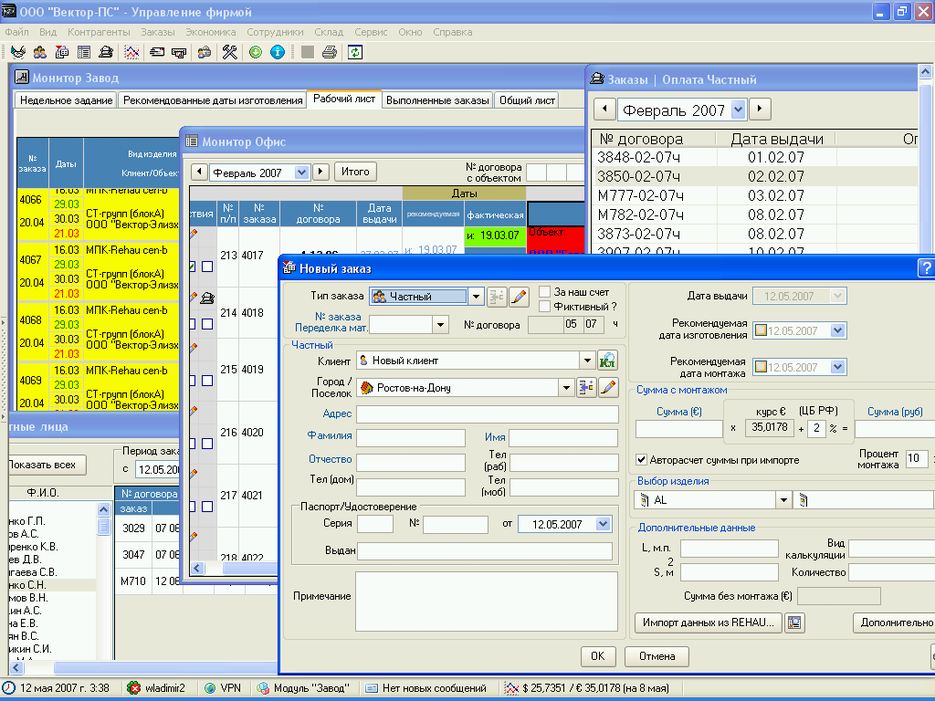Uncheck 'Авторасчет суммы при импорте'
This screenshot has width=935, height=701.
[642, 460]
